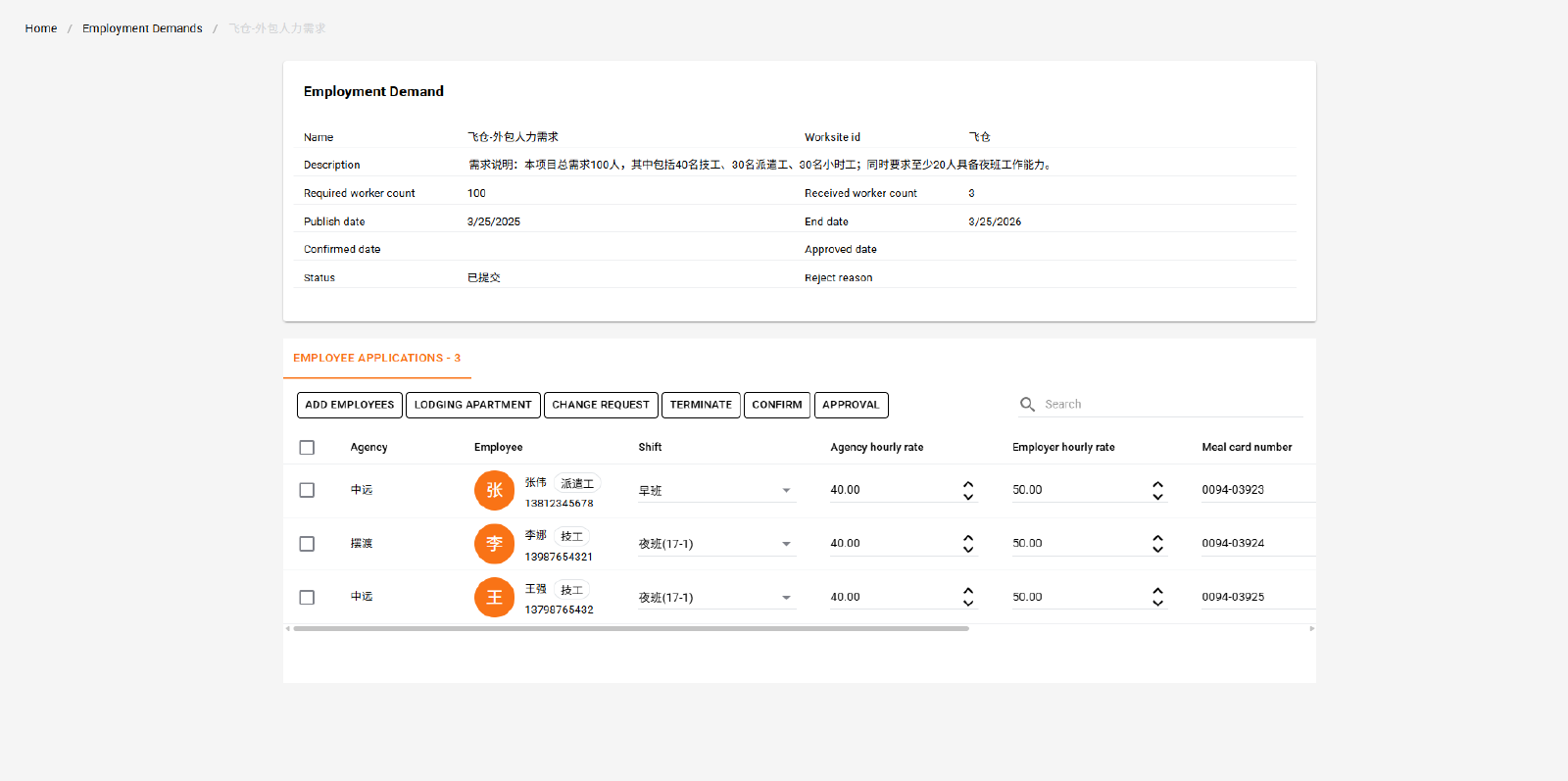Click the orange 张 avatar icon
Image resolution: width=1568 pixels, height=781 pixels.
coord(494,490)
